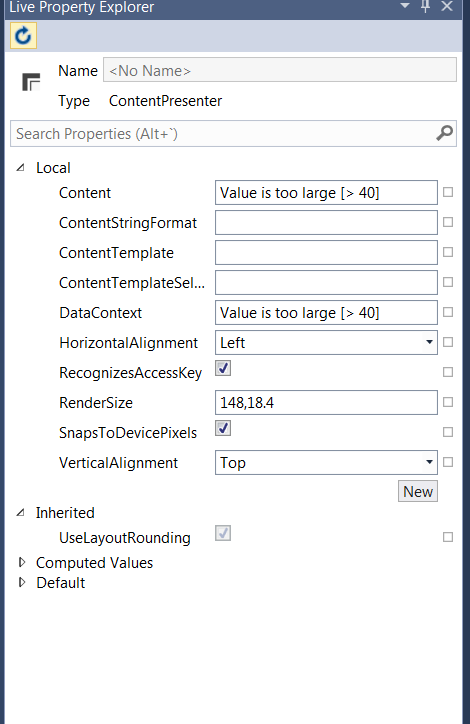The height and width of the screenshot is (724, 470).
Task: Click the refresh properties icon
Action: click(23, 36)
